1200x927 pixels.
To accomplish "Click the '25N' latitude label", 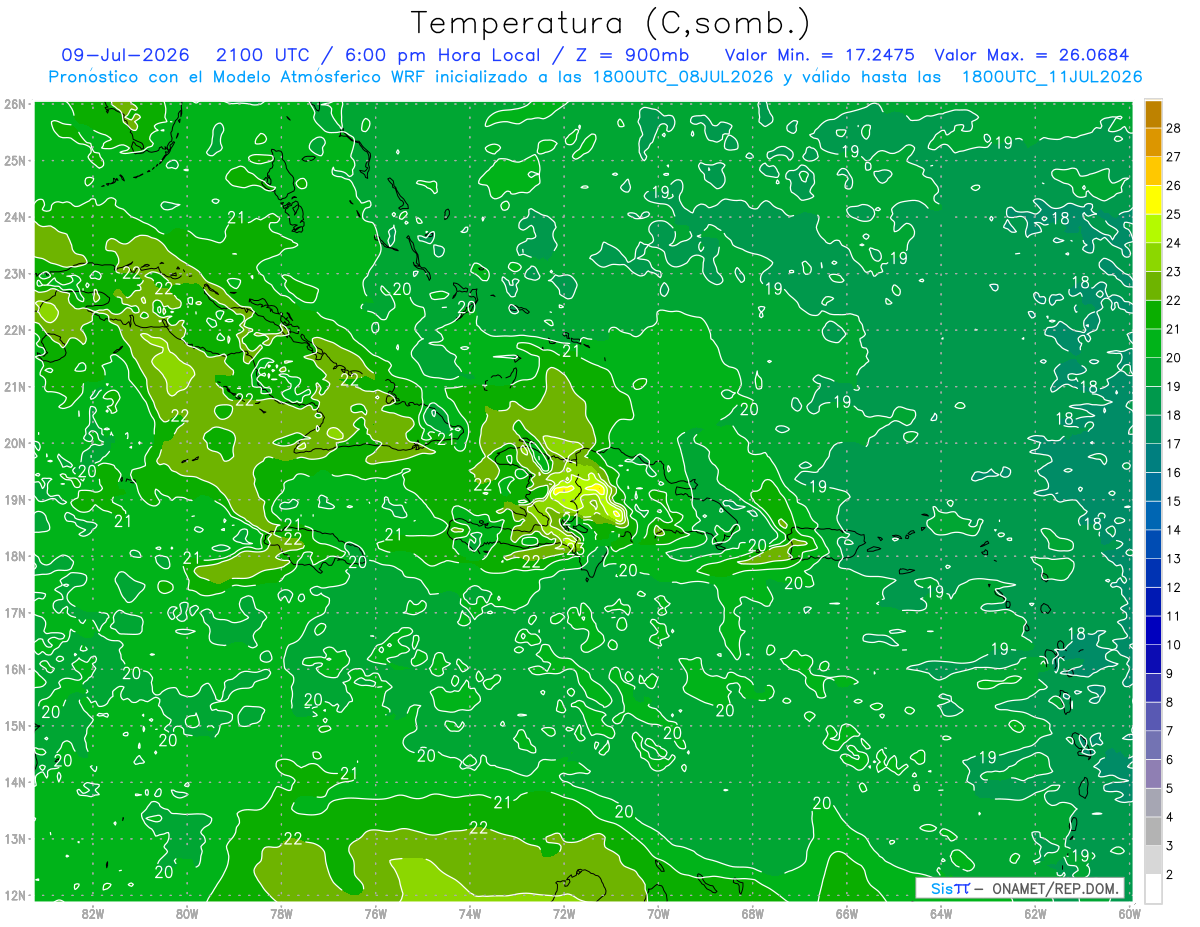I will (15, 160).
